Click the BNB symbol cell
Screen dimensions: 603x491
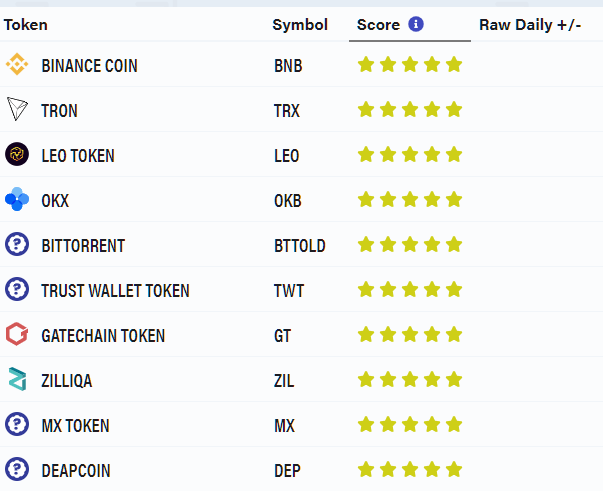[x=288, y=66]
